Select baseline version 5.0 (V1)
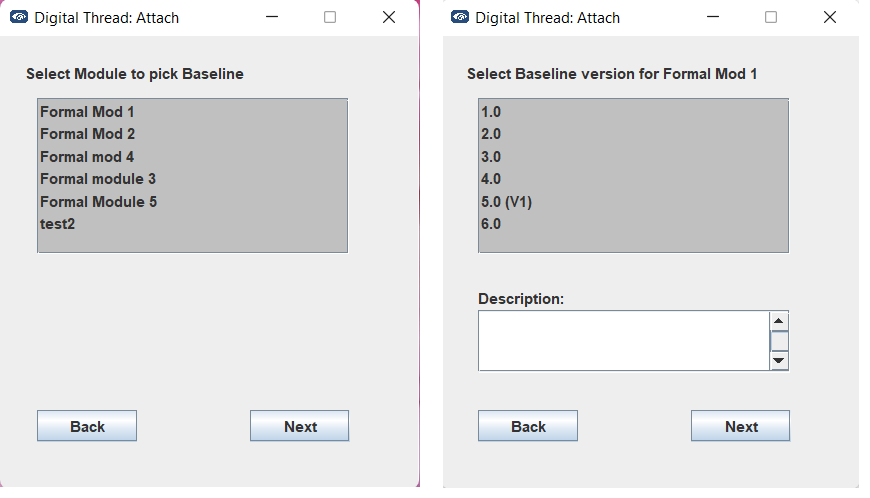 click(x=506, y=202)
